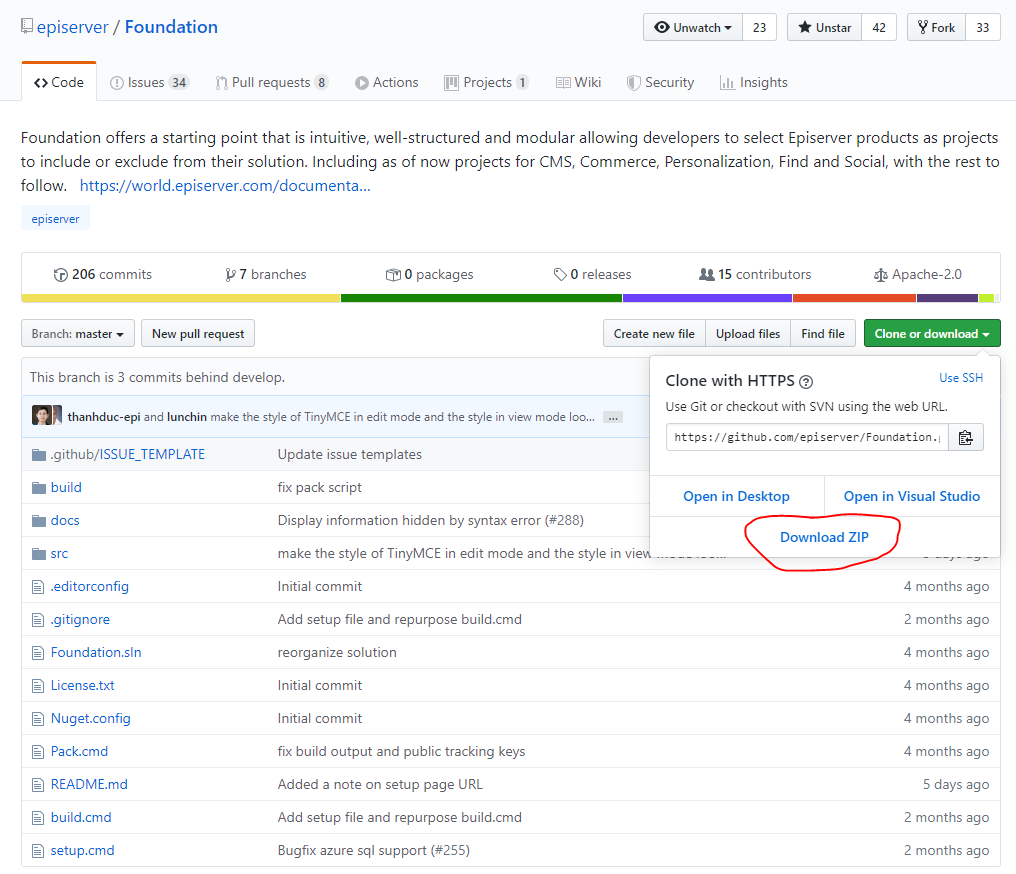1016x874 pixels.
Task: View the 42 stargazers count
Action: click(879, 27)
